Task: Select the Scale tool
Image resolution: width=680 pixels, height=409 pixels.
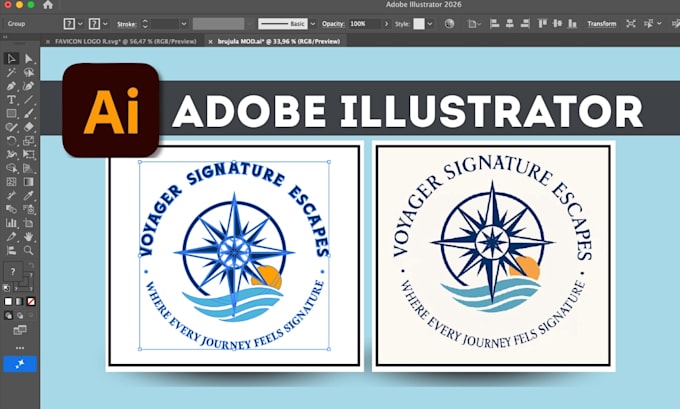Action: [28, 141]
